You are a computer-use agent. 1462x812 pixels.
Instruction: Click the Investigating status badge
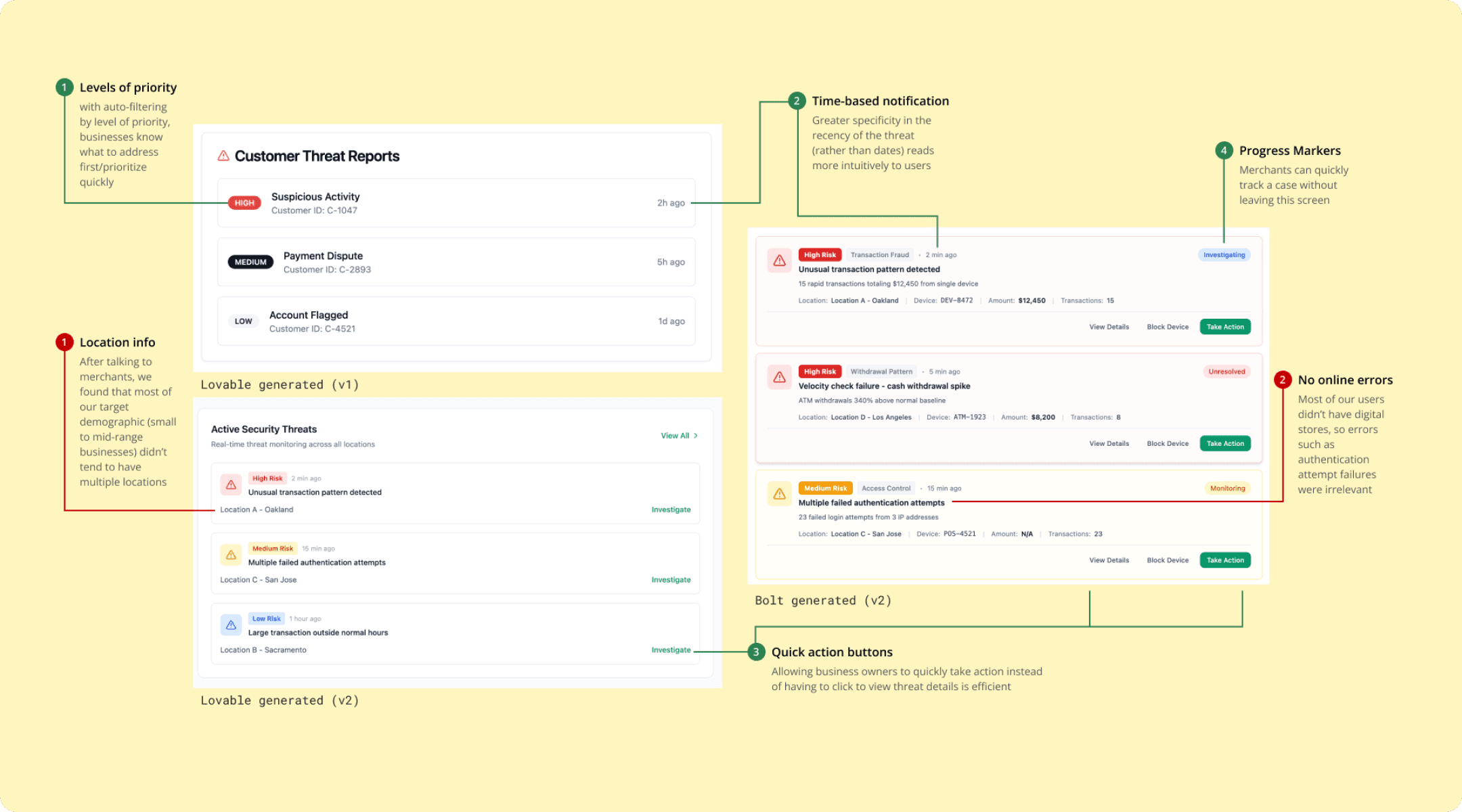tap(1224, 255)
